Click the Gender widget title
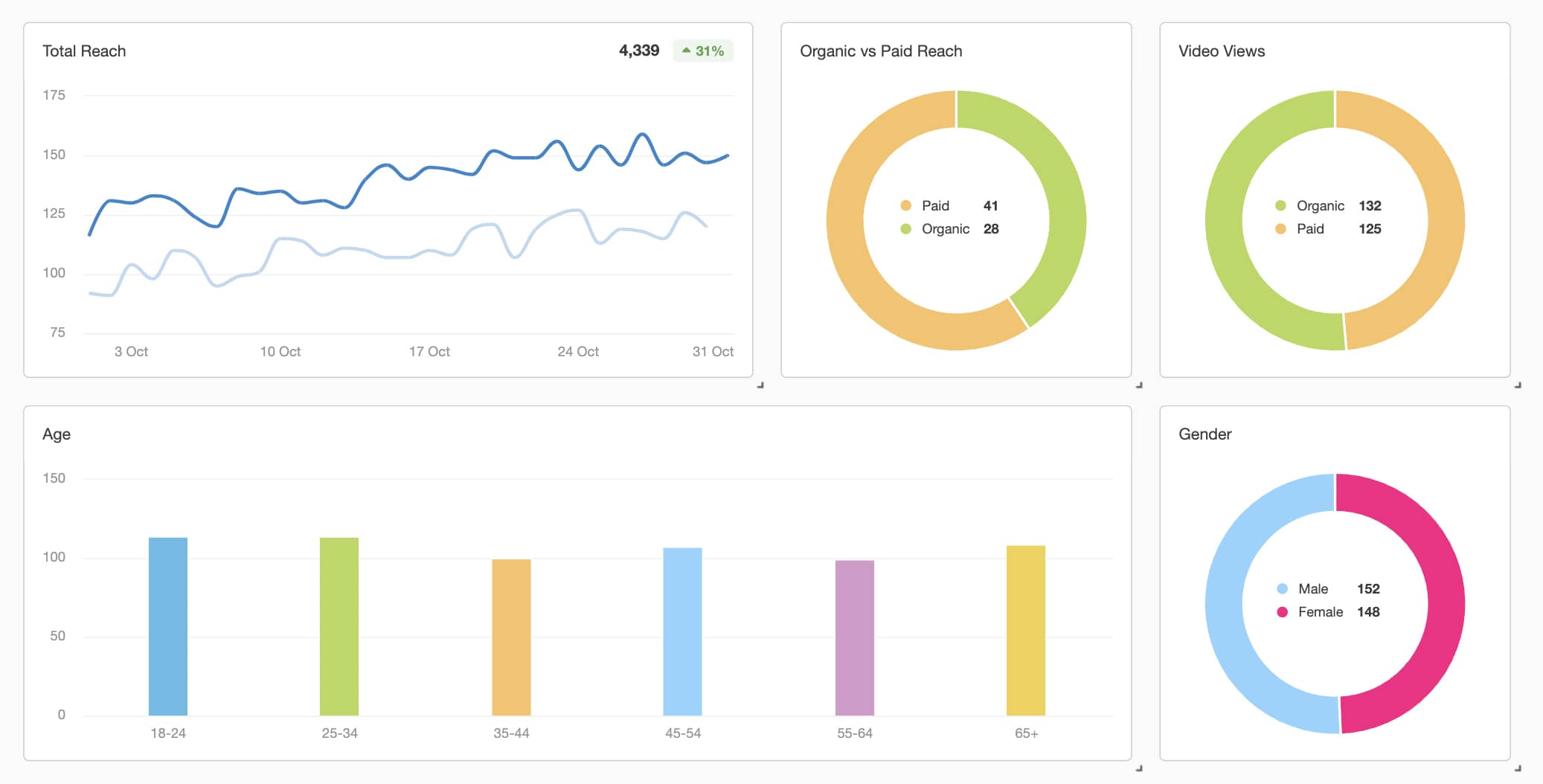Screen dimensions: 1543x784 (x=1205, y=434)
